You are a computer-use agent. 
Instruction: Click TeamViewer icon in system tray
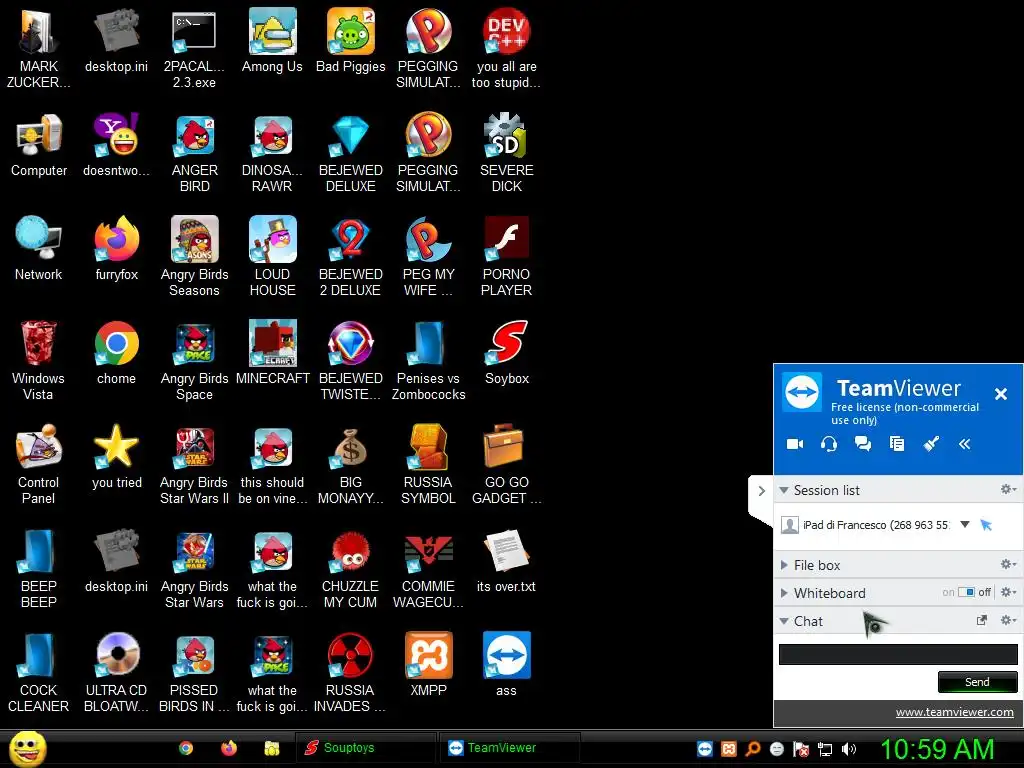tap(705, 749)
